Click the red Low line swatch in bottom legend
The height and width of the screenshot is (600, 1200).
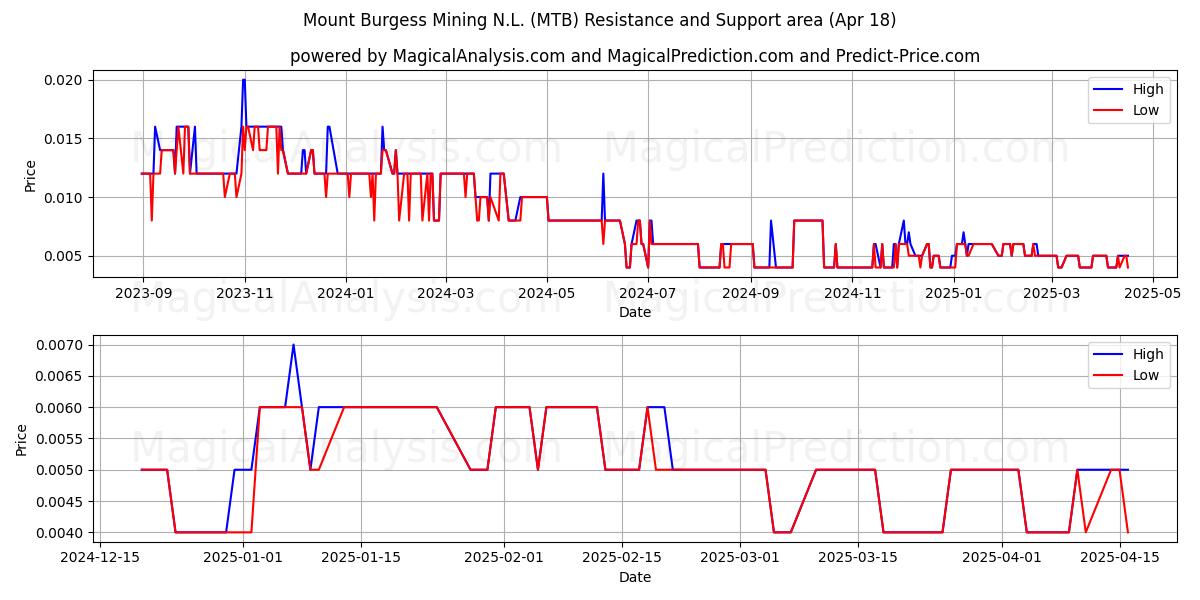coord(1109,377)
